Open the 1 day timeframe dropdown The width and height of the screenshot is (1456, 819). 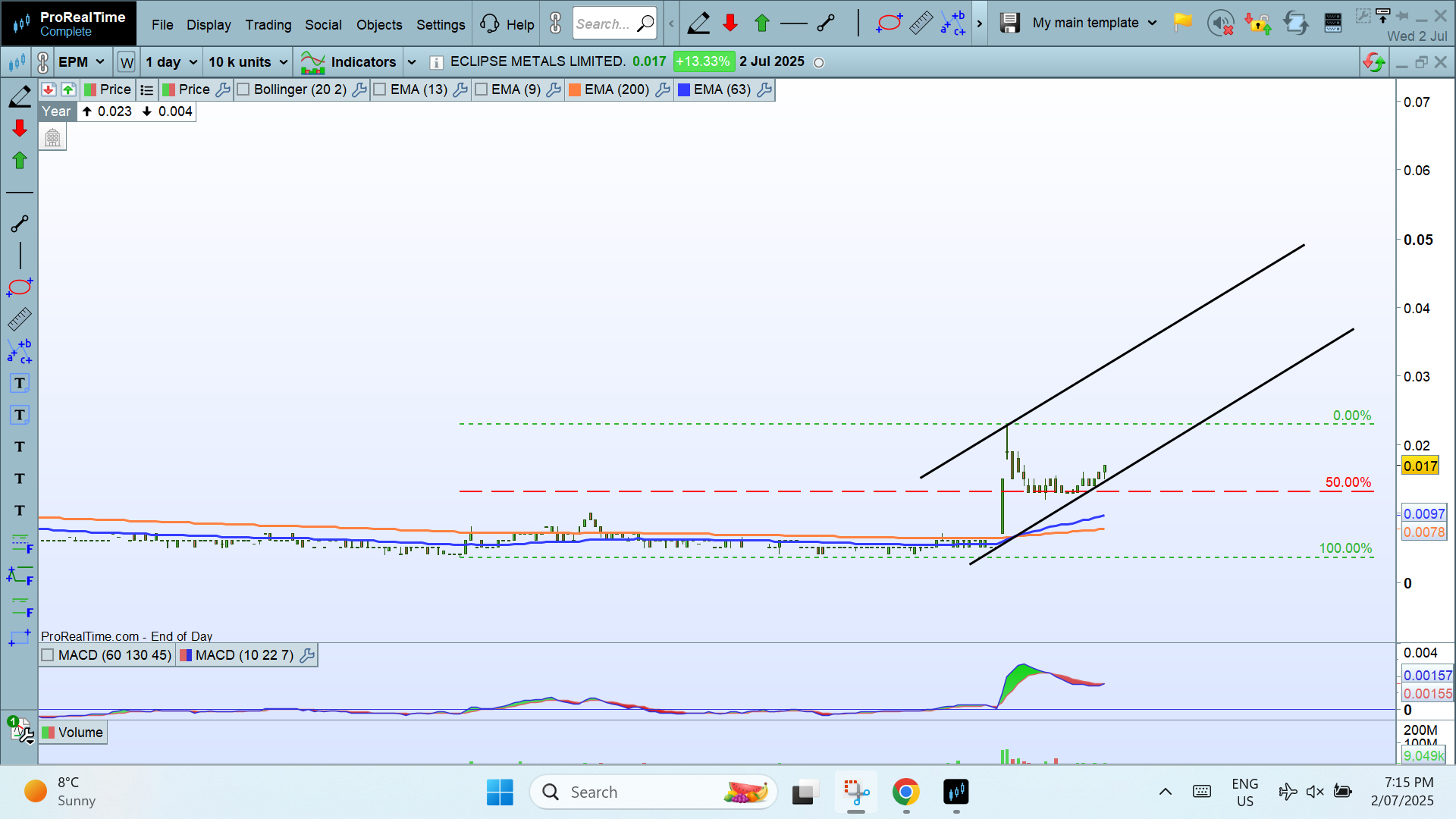pos(172,62)
